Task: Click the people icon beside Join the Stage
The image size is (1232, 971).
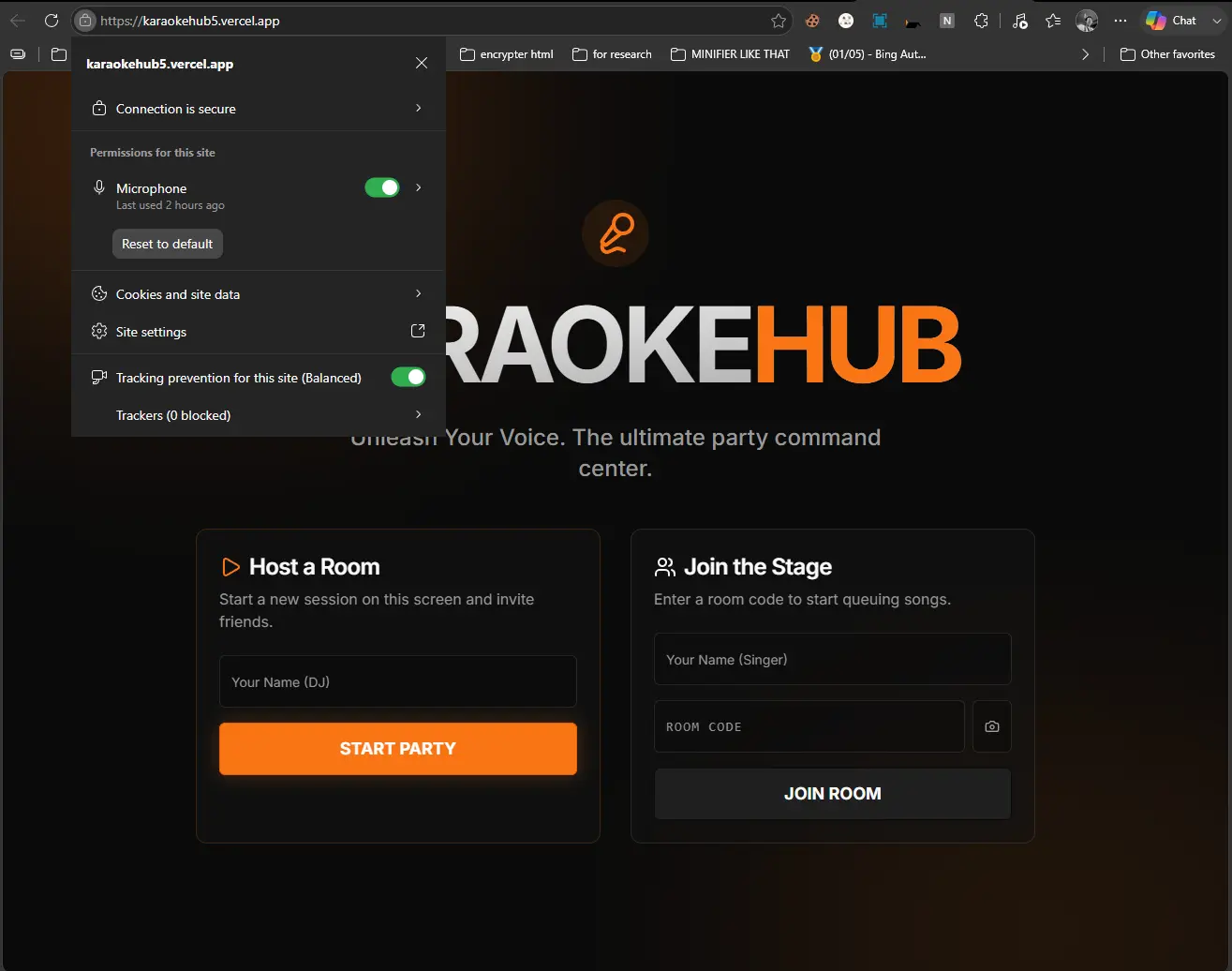Action: pyautogui.click(x=665, y=567)
